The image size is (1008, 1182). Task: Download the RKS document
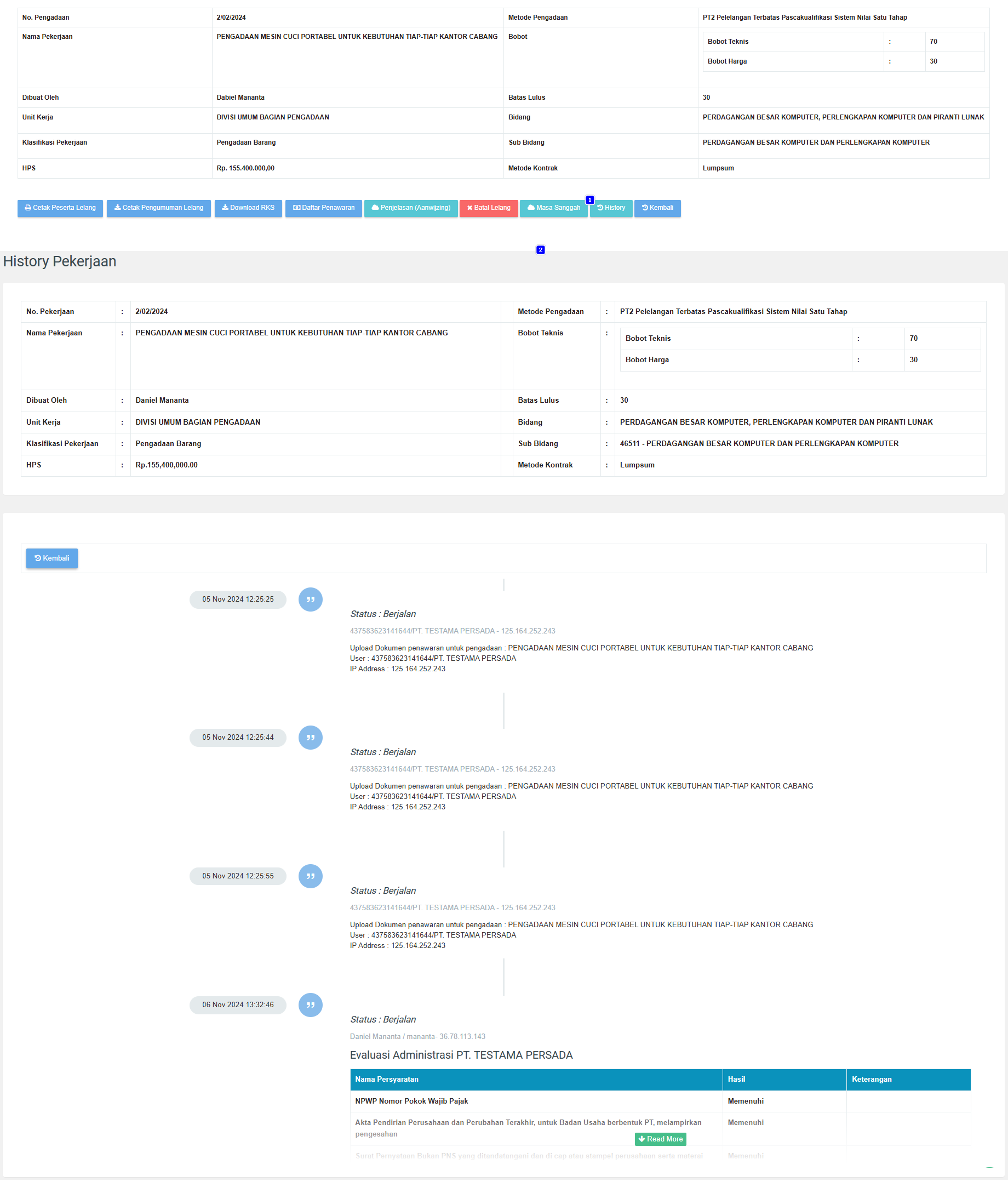pos(248,208)
